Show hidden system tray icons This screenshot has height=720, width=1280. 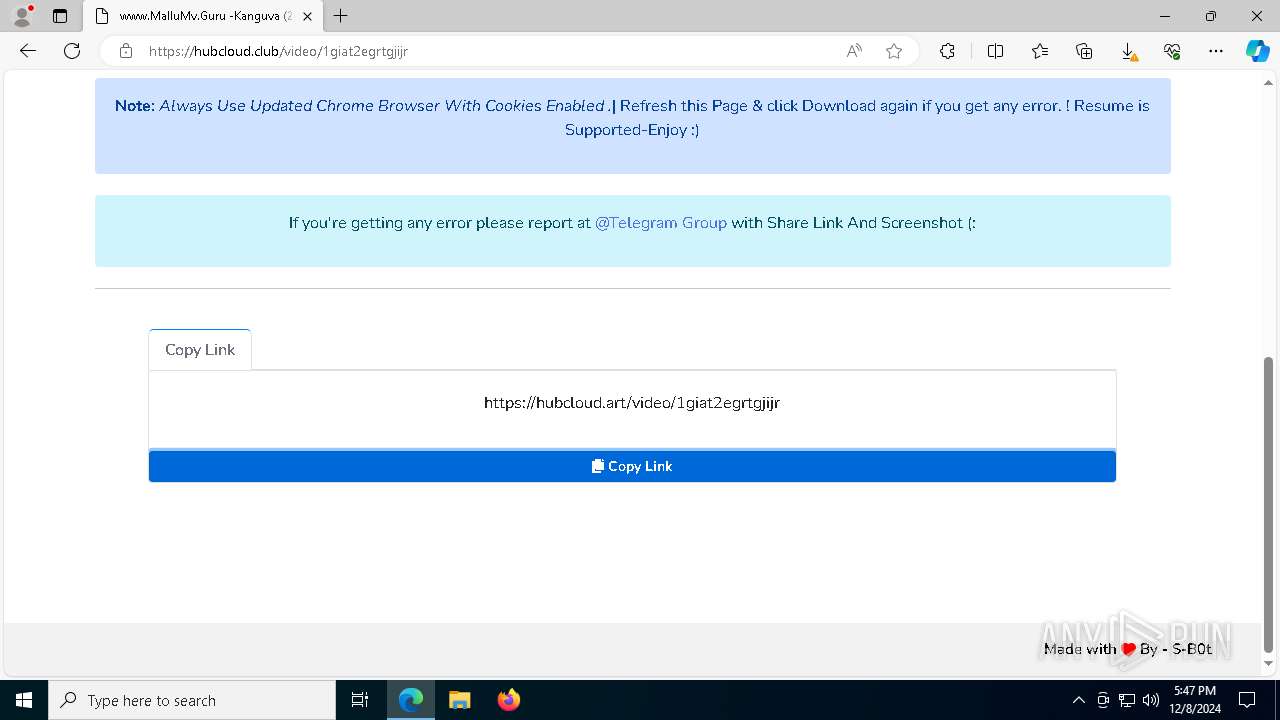pyautogui.click(x=1078, y=700)
